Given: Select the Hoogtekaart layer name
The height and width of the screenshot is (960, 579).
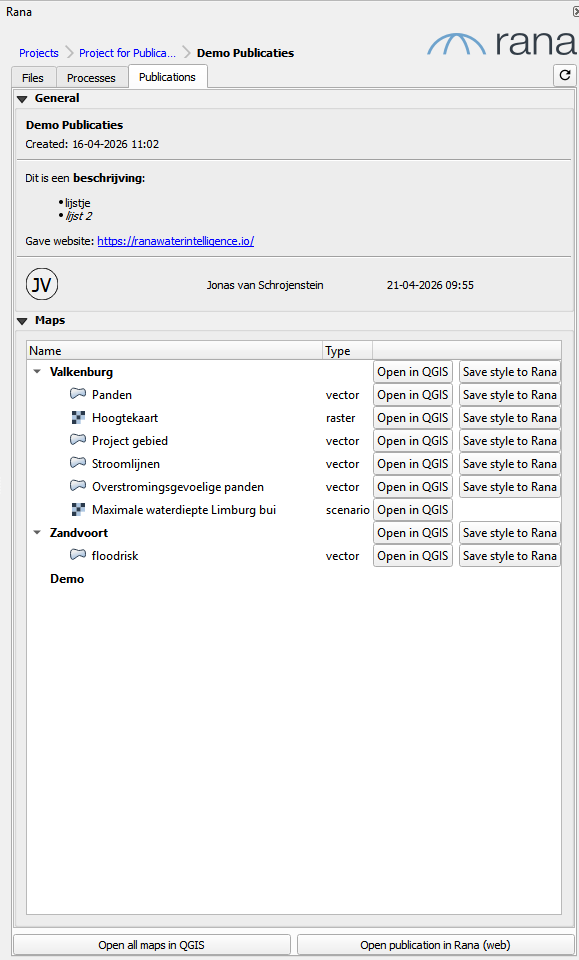Looking at the screenshot, I should [125, 418].
